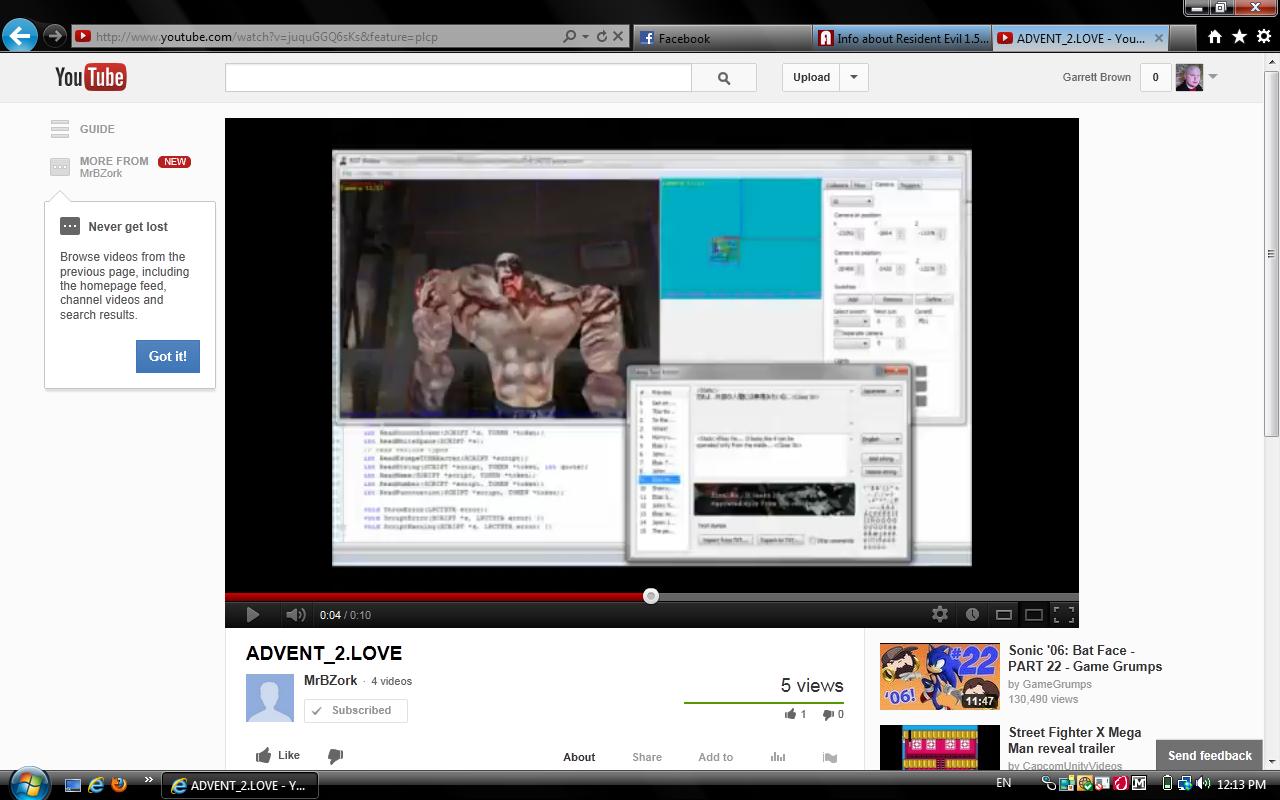Switch player to large size
1280x800 pixels.
coord(1034,614)
